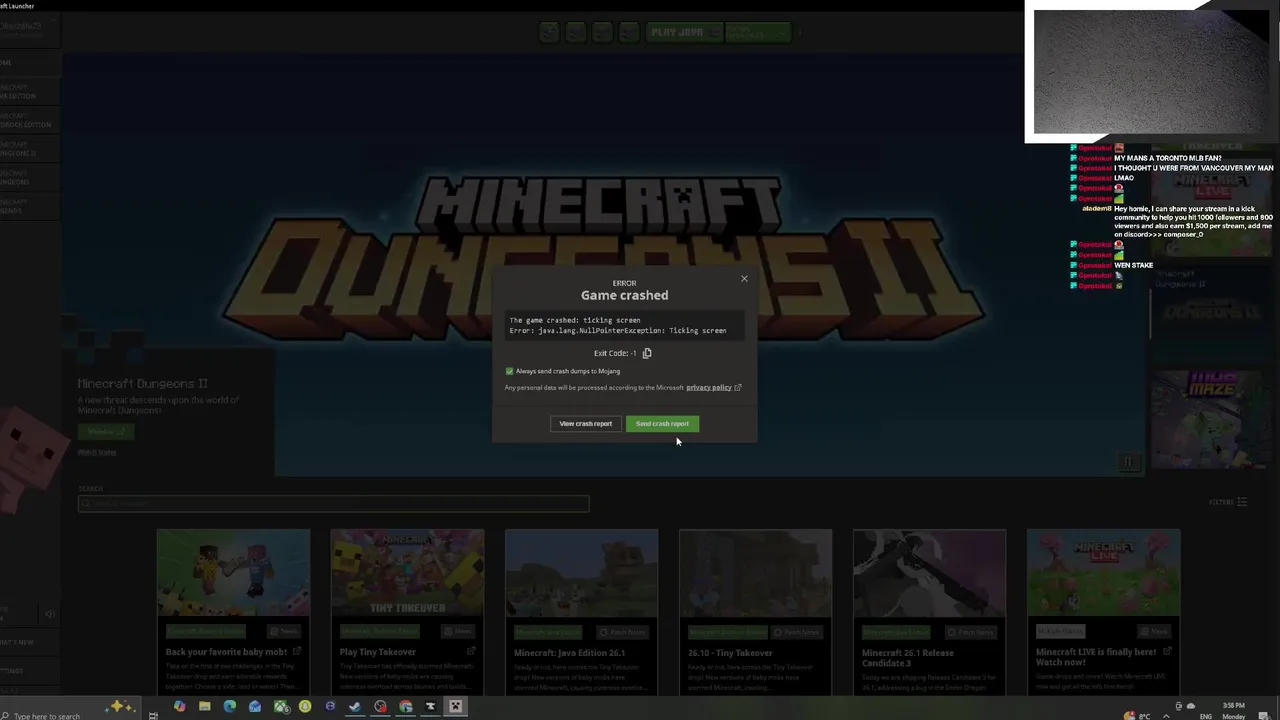Open 'Minecraft 26.1 Release Candidate 3' title
This screenshot has width=1280, height=720.
(x=908, y=657)
